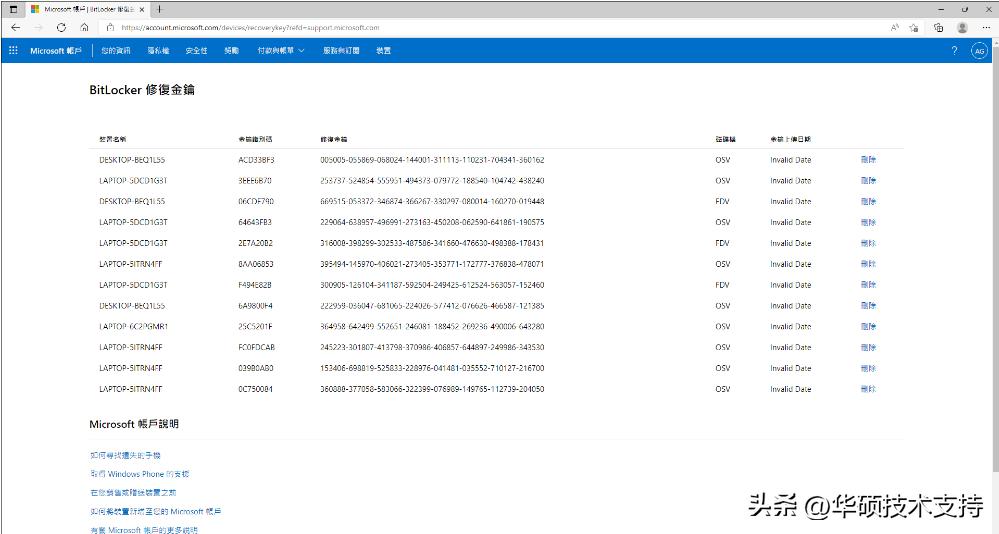Open the 獎勵 menu item
This screenshot has width=999, height=534.
[x=231, y=50]
